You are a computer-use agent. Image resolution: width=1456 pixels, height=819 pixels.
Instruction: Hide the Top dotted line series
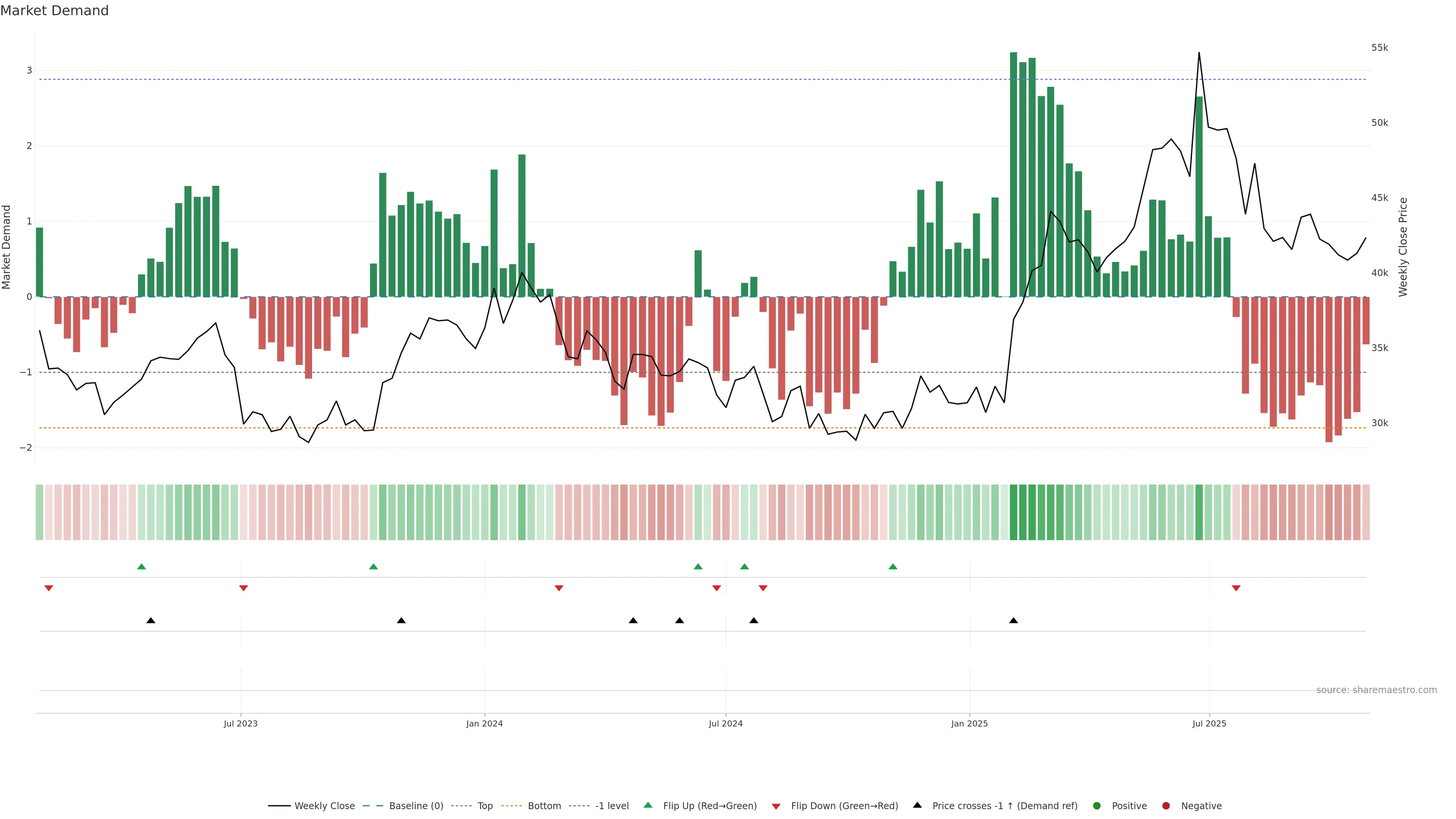485,806
